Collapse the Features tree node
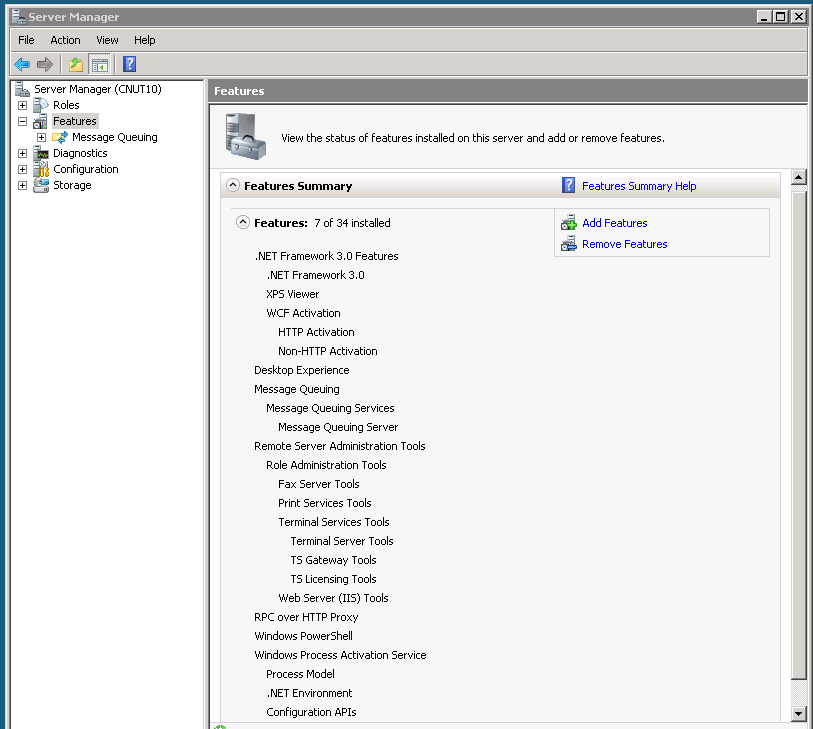 pyautogui.click(x=22, y=121)
